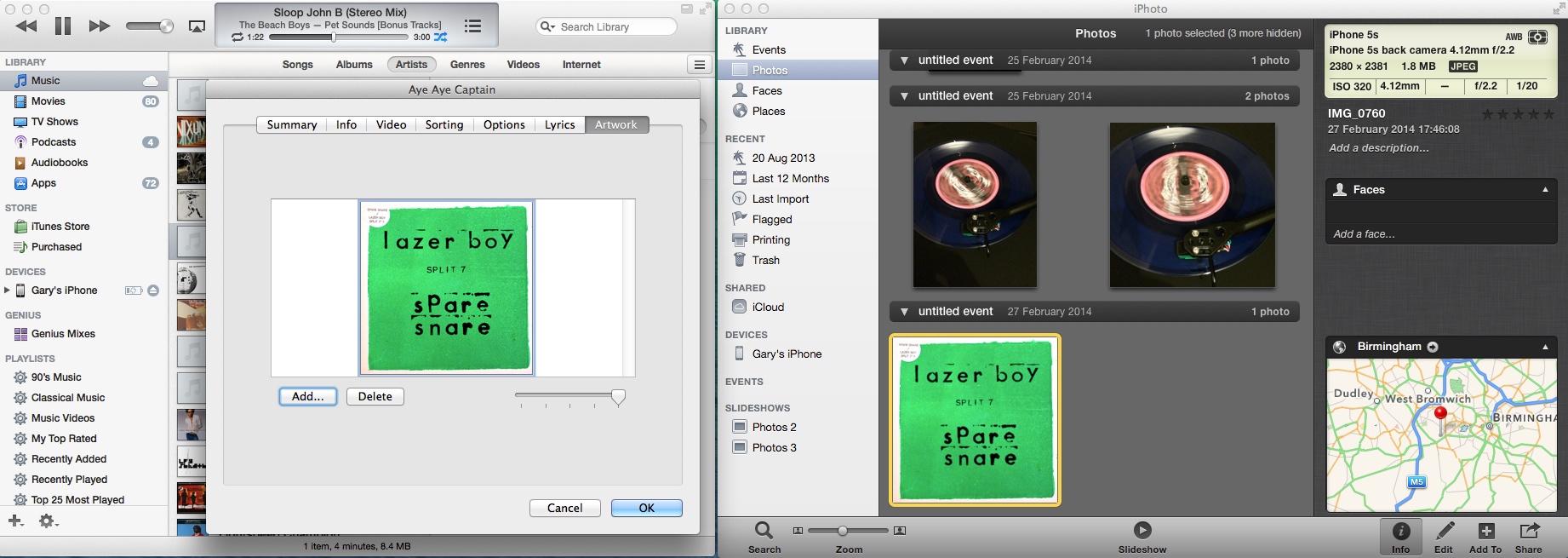The image size is (1568, 558).
Task: Toggle the iPhoto Info panel button
Action: click(1401, 538)
